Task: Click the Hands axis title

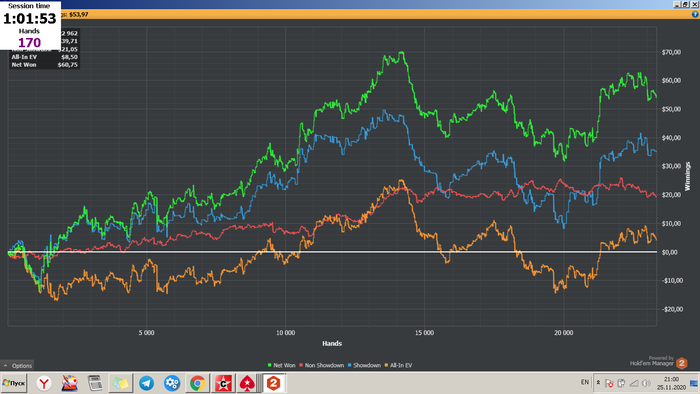Action: click(332, 344)
